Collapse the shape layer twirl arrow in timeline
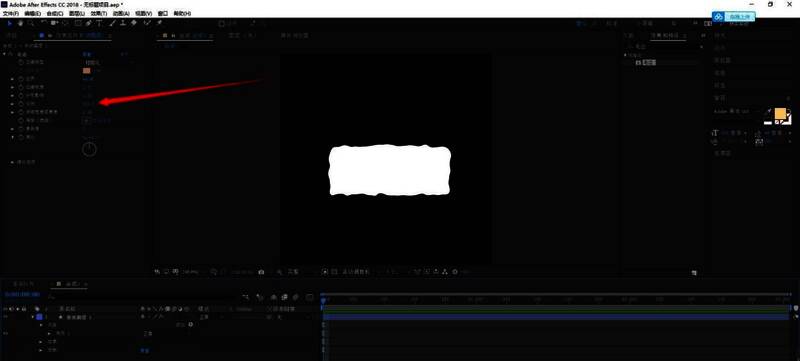This screenshot has width=800, height=361. tap(33, 317)
